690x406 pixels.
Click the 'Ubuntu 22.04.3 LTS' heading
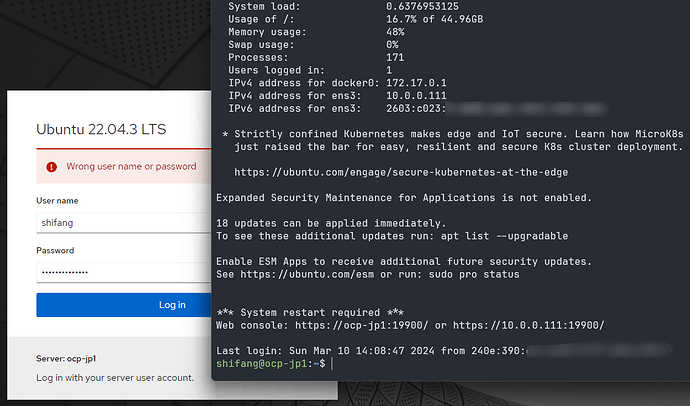pyautogui.click(x=101, y=129)
